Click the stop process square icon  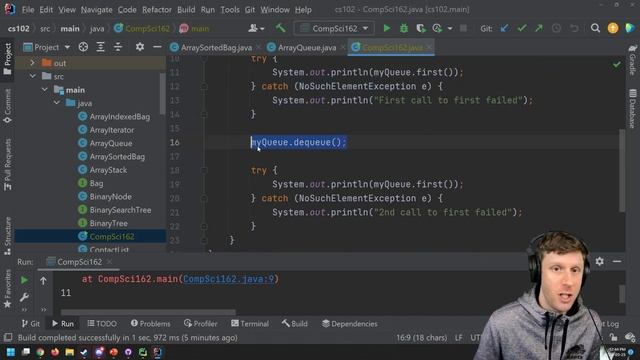click(x=463, y=28)
